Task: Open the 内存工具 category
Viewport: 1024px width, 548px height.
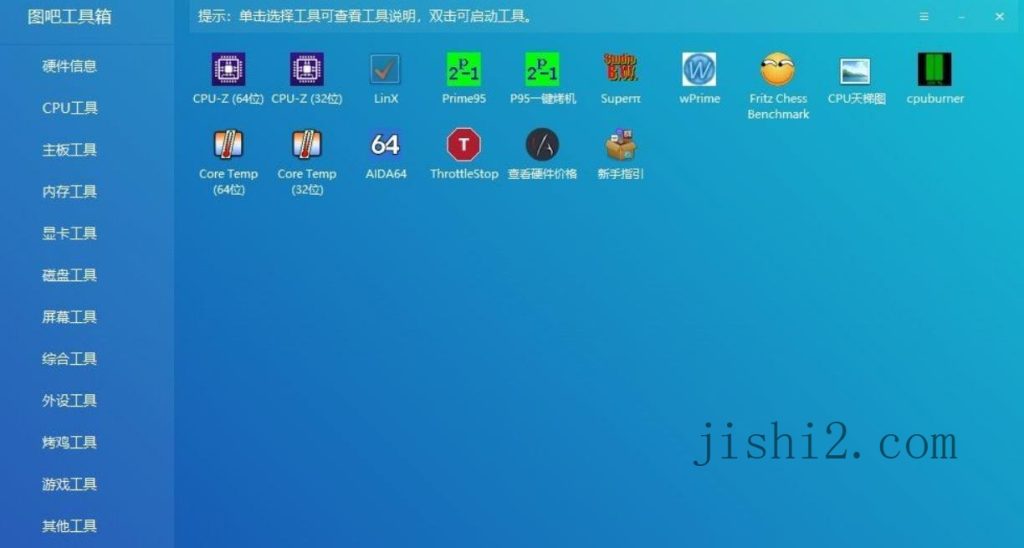Action: coord(70,191)
